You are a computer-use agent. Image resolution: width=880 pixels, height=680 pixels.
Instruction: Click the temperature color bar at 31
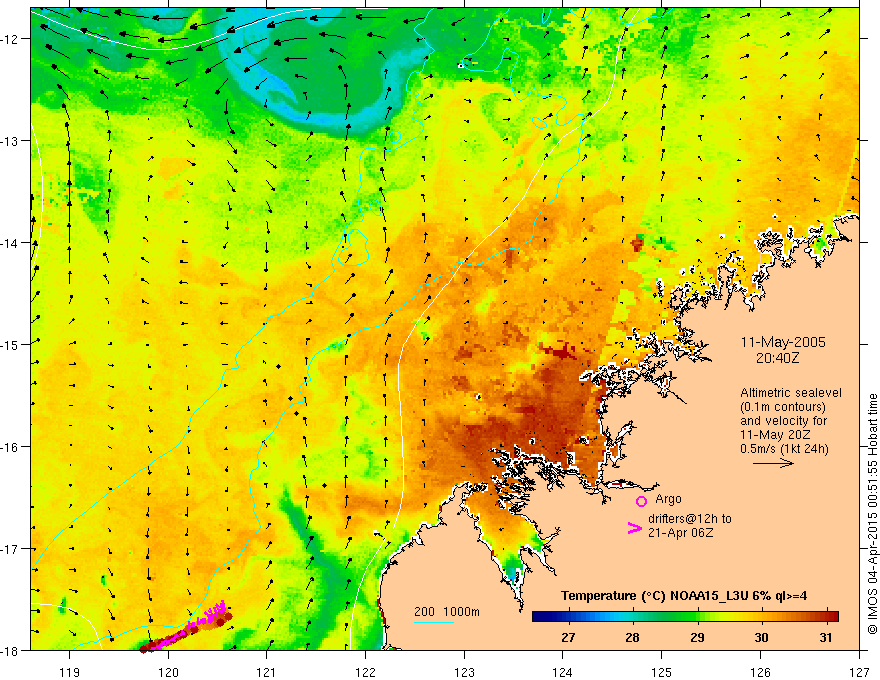point(825,617)
